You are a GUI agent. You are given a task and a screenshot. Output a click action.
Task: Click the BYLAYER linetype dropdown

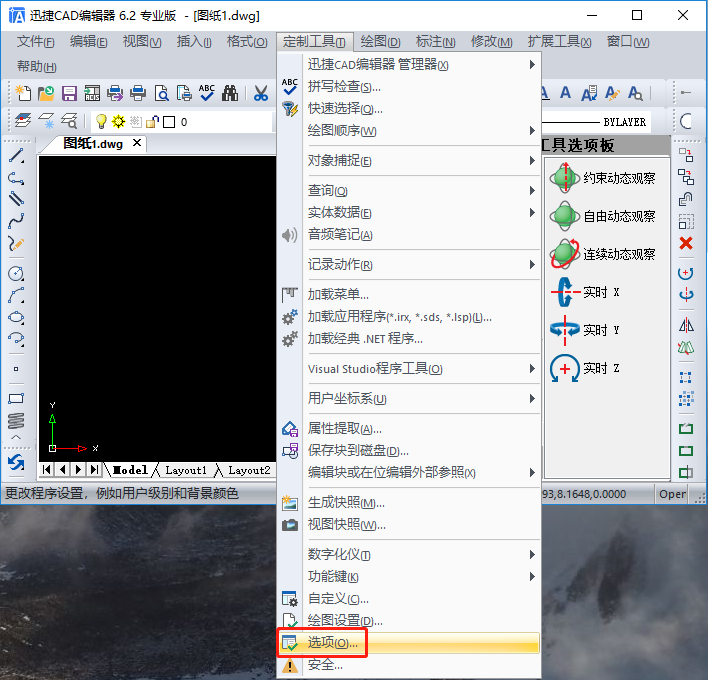click(x=596, y=122)
